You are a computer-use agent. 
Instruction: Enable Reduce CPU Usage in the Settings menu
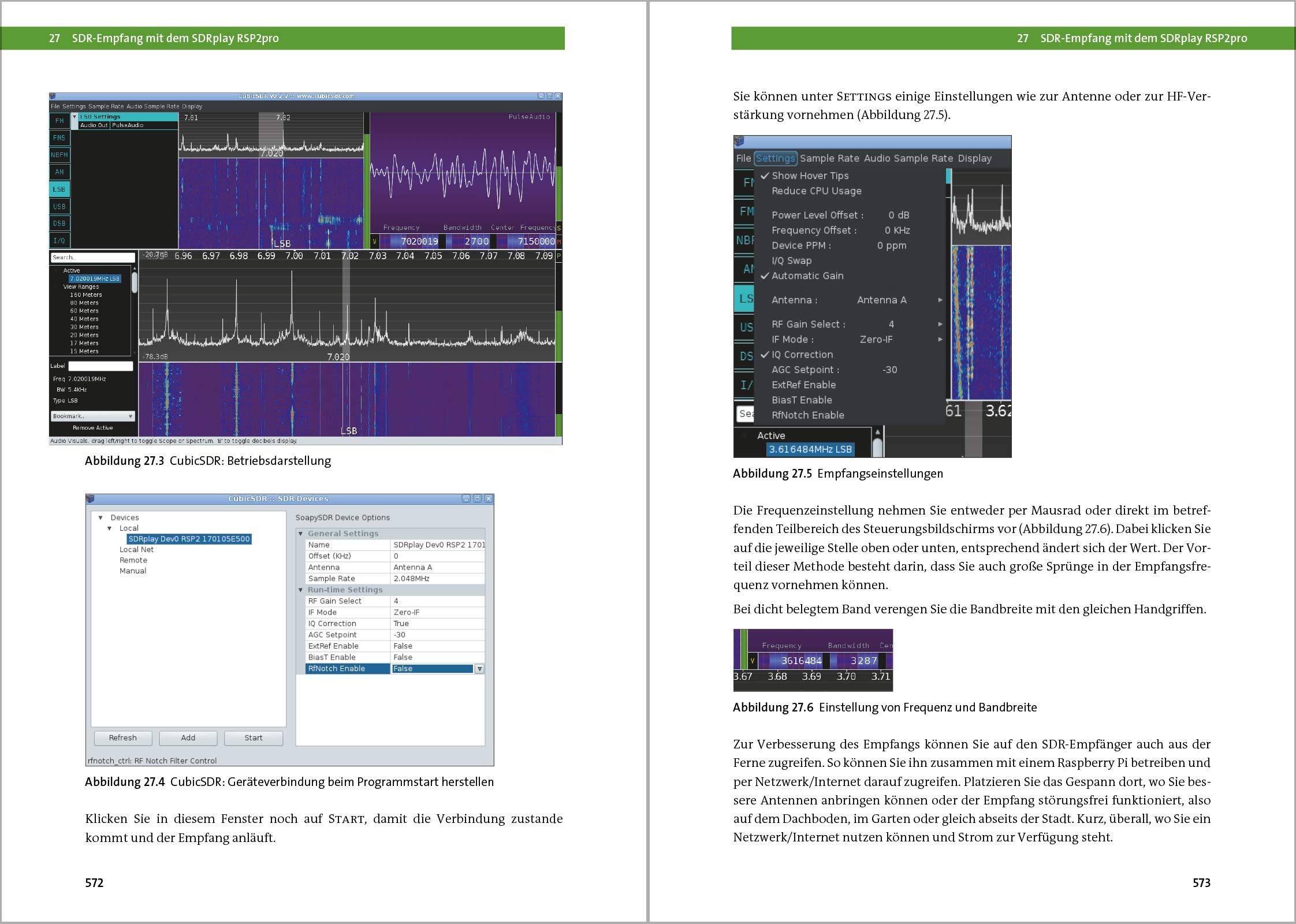coord(816,191)
